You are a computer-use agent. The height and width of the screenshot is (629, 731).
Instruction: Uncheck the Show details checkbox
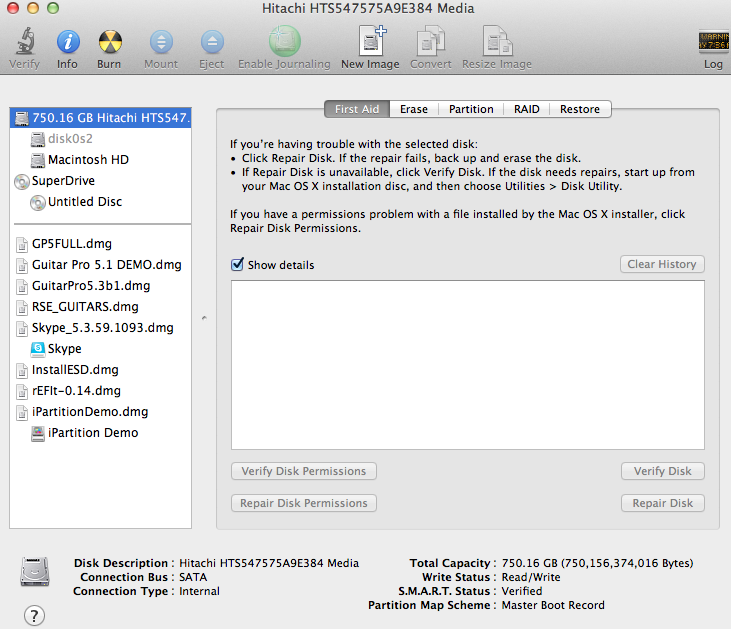tap(237, 264)
